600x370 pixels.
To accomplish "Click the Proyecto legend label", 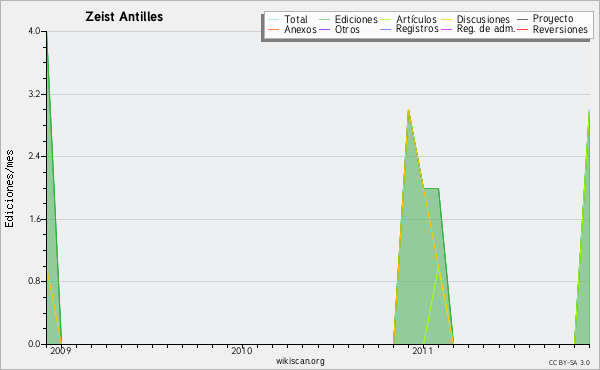I will (x=553, y=19).
